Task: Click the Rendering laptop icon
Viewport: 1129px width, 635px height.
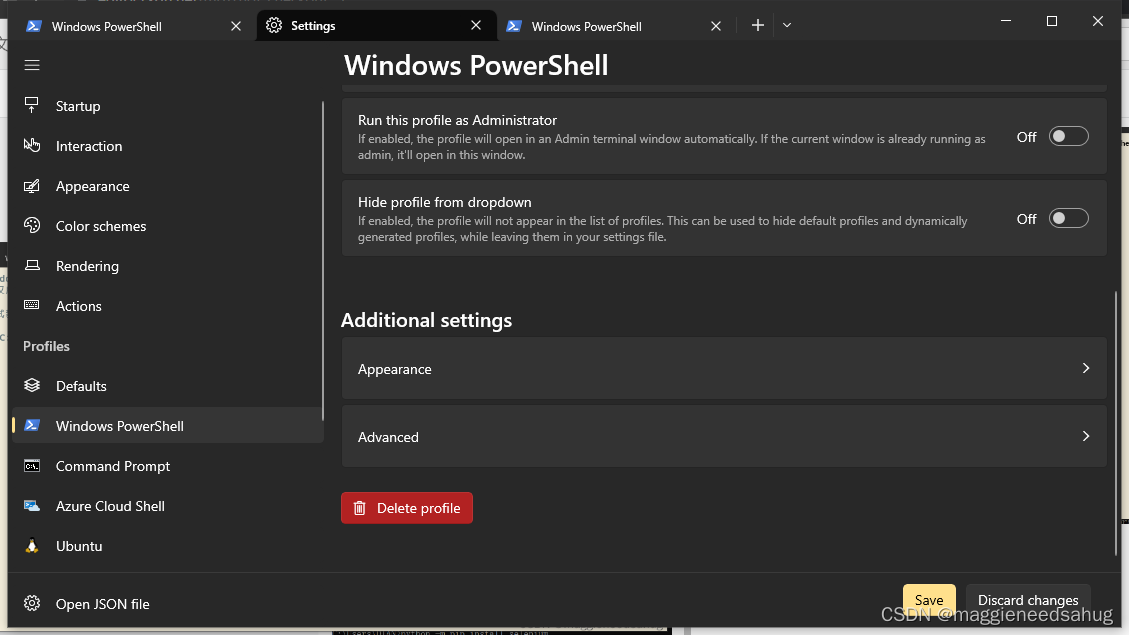Action: [x=32, y=266]
